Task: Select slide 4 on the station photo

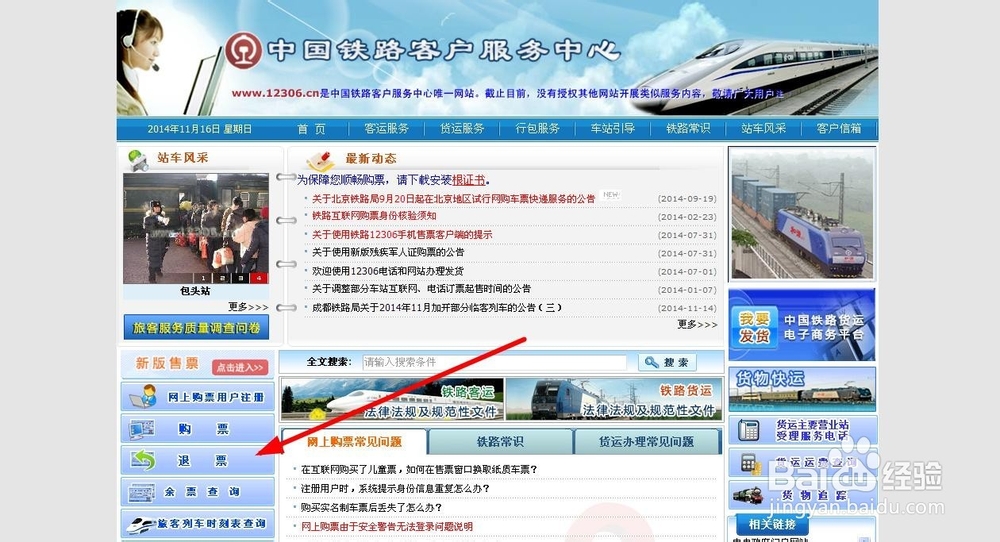Action: (x=259, y=279)
